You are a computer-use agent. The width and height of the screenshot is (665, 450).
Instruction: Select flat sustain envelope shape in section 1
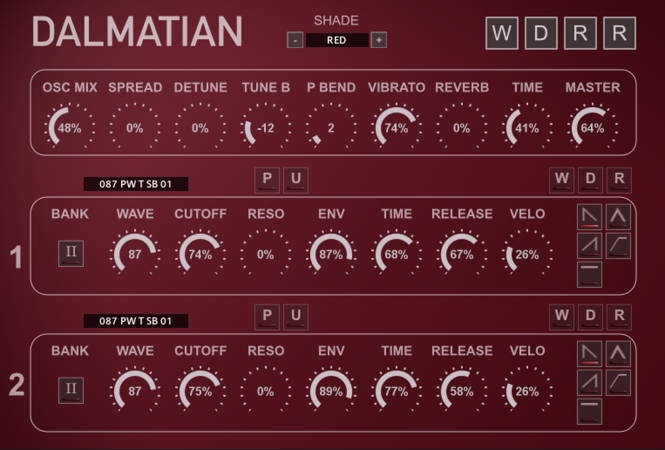[591, 272]
